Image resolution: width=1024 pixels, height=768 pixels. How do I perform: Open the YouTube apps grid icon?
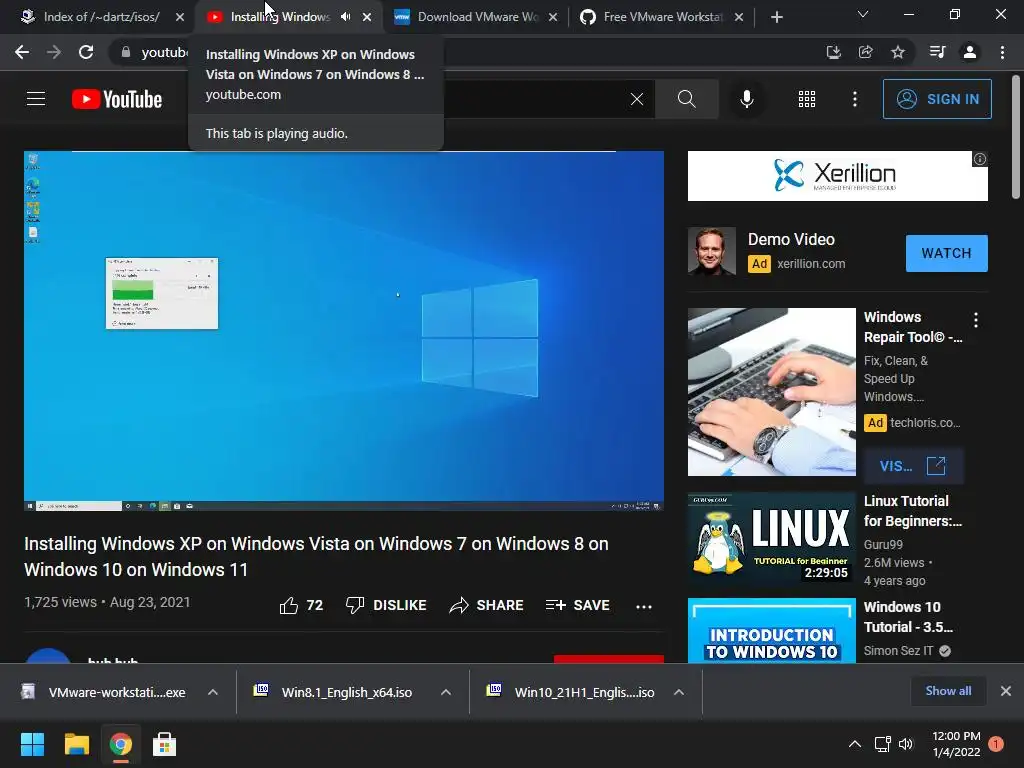(x=807, y=99)
